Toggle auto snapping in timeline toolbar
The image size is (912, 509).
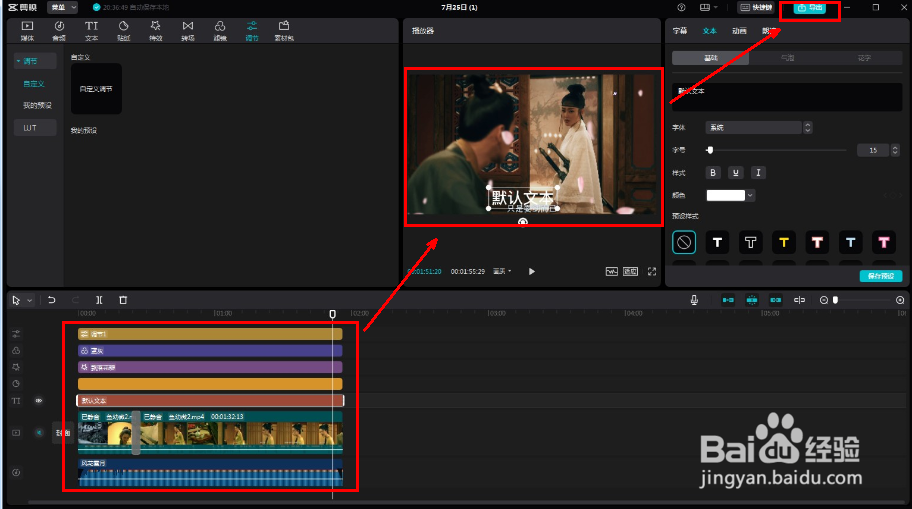pyautogui.click(x=752, y=300)
